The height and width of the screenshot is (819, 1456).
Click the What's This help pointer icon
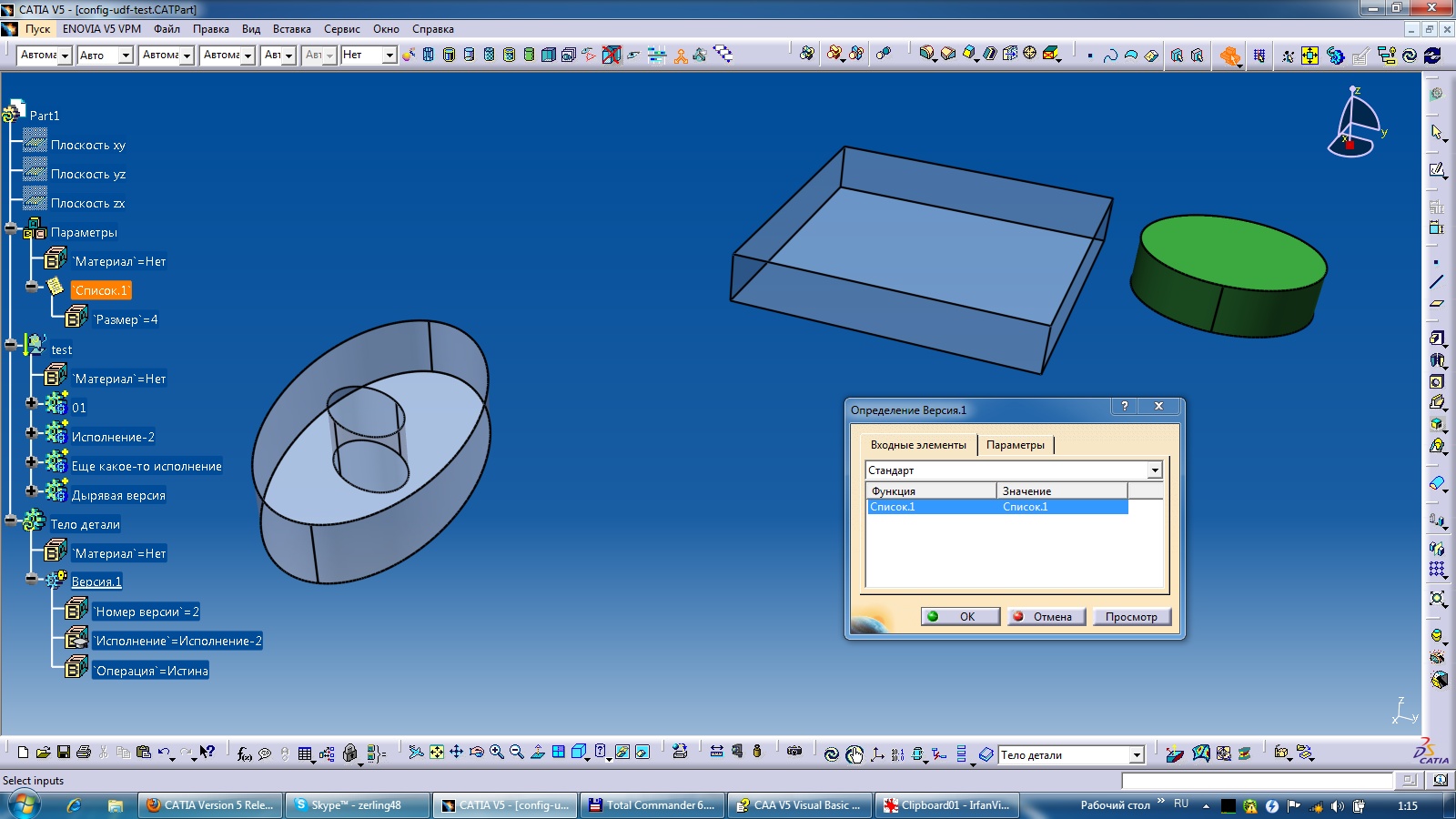pos(207,753)
